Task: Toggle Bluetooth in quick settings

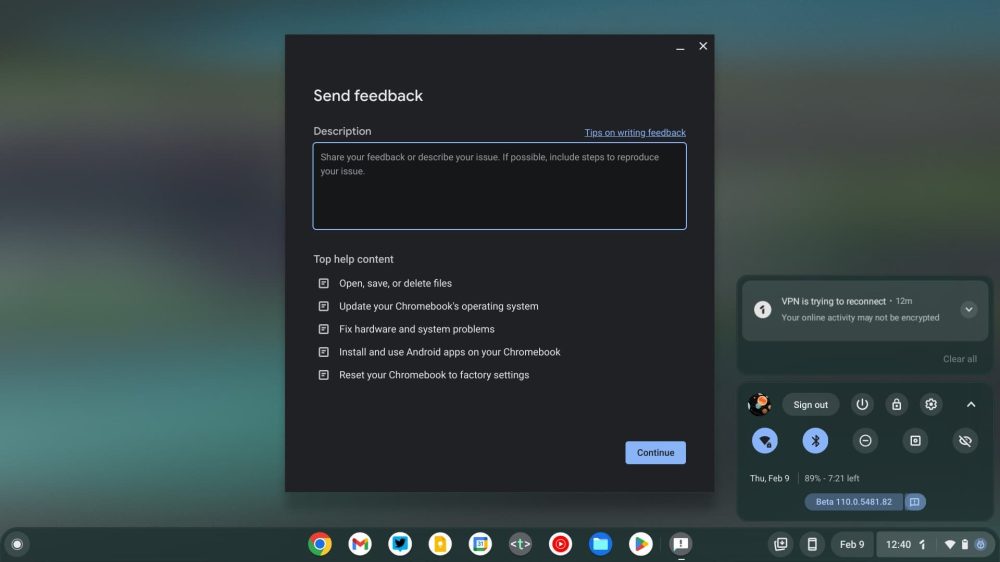Action: (x=815, y=441)
